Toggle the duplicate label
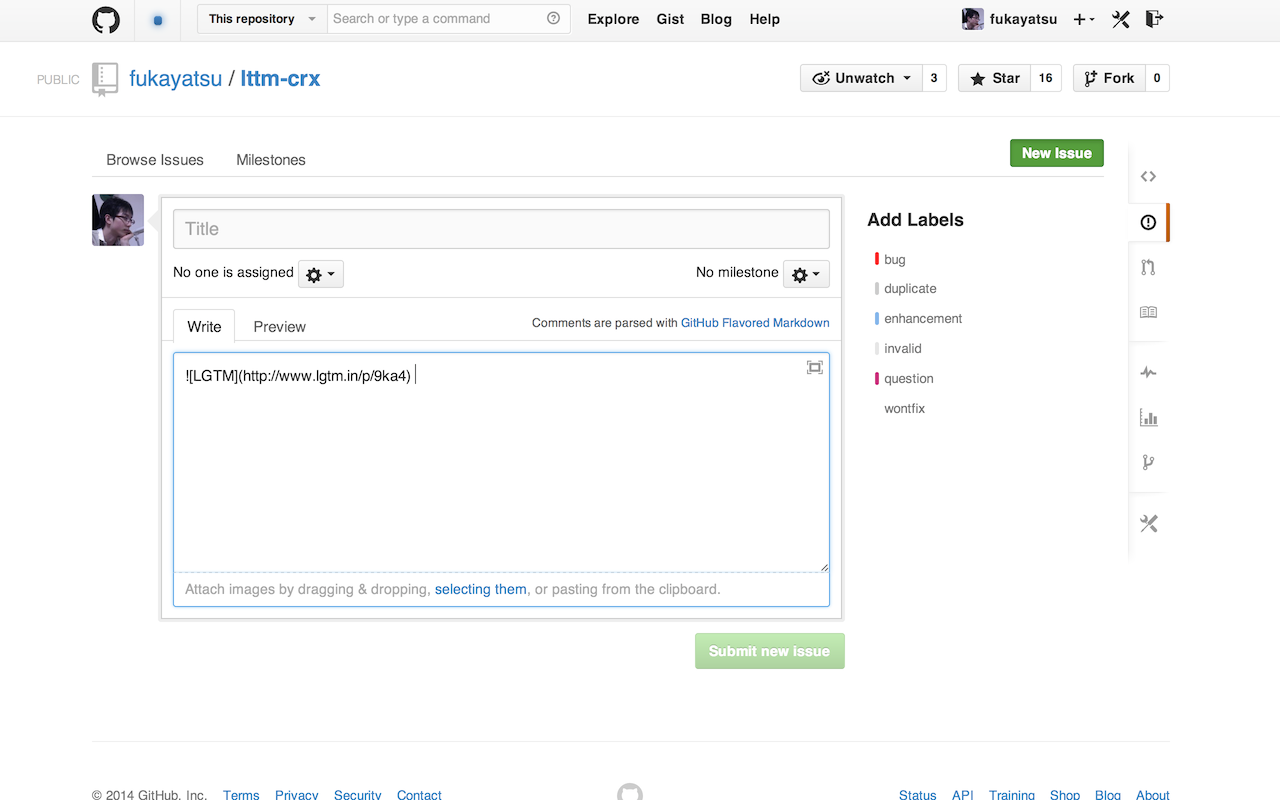 tap(910, 288)
